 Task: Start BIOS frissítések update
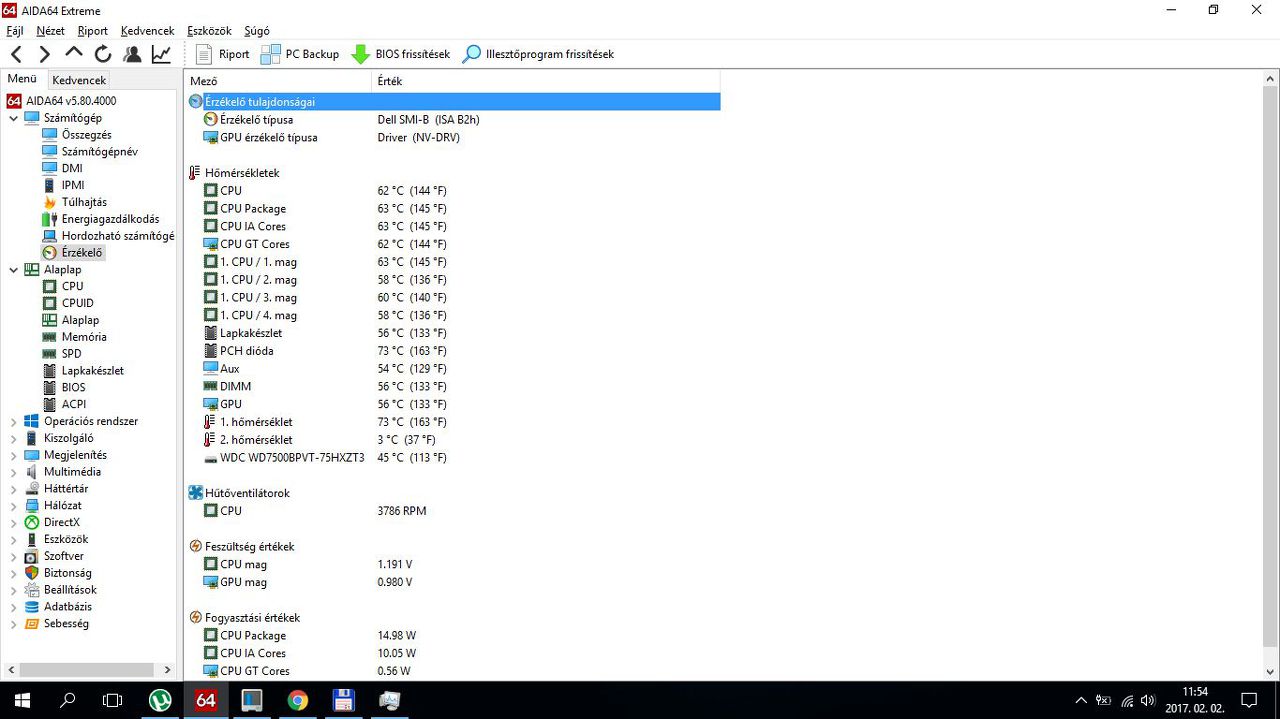pyautogui.click(x=400, y=54)
